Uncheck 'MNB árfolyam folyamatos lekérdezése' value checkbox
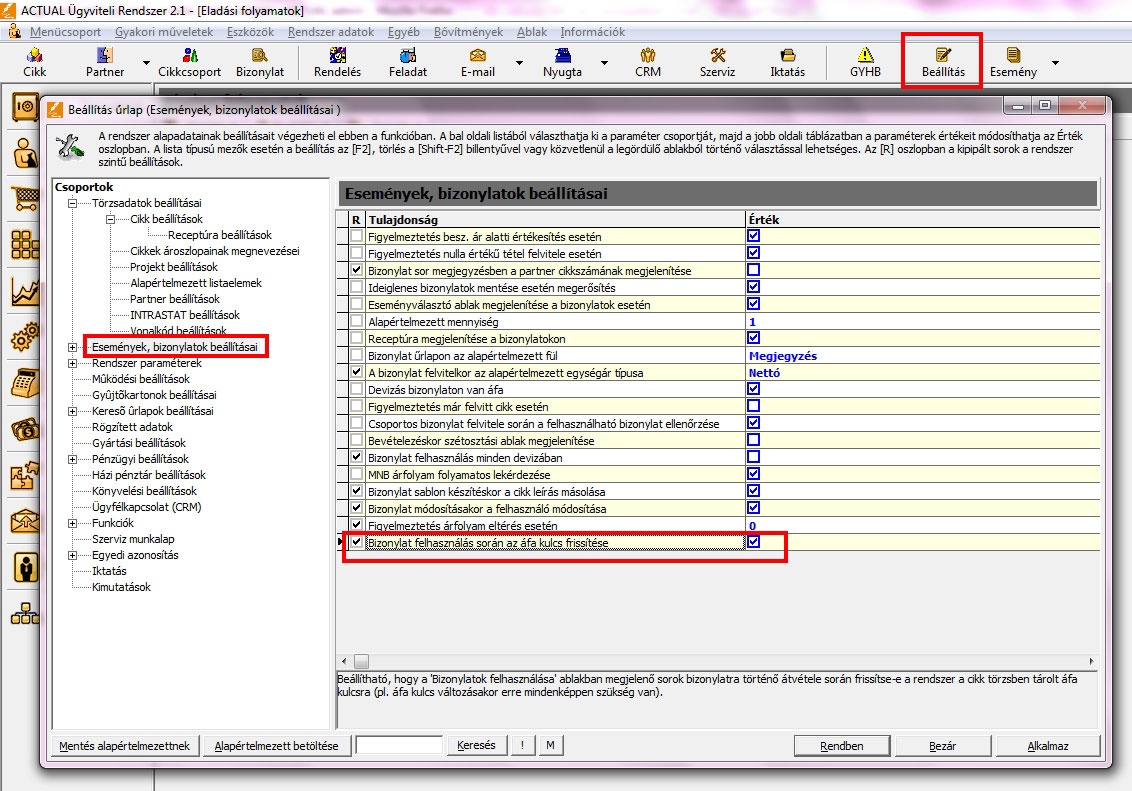The height and width of the screenshot is (791, 1132). (x=754, y=474)
